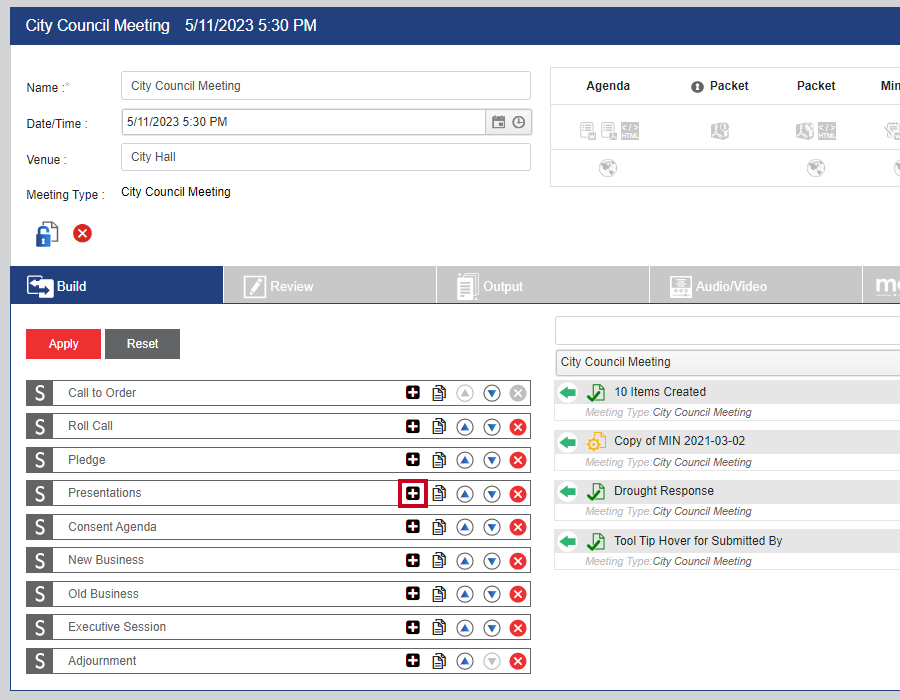Publish Packet globe icon
The height and width of the screenshot is (700, 900).
point(816,168)
